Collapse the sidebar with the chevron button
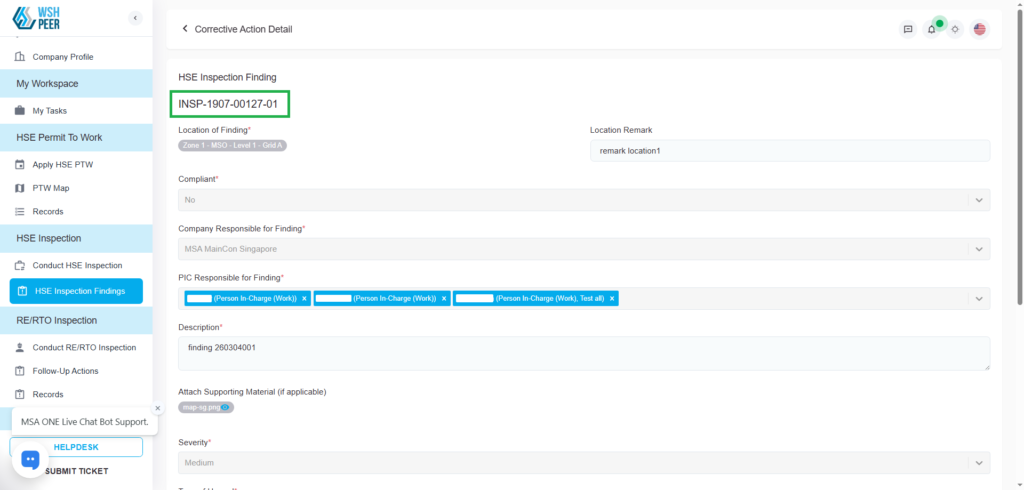1024x490 pixels. coord(135,18)
